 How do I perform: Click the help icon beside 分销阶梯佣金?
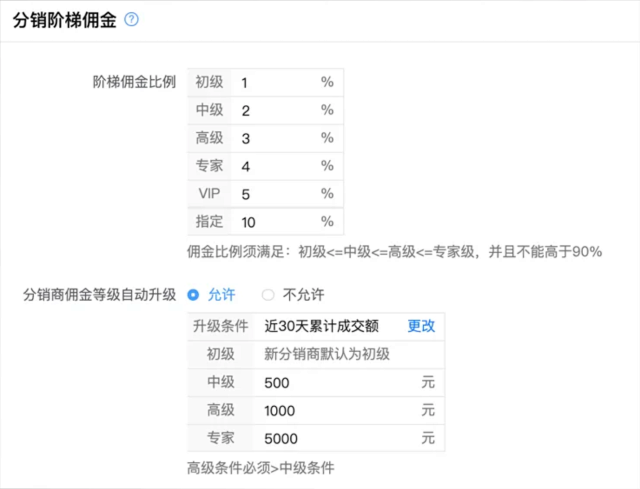click(x=131, y=19)
